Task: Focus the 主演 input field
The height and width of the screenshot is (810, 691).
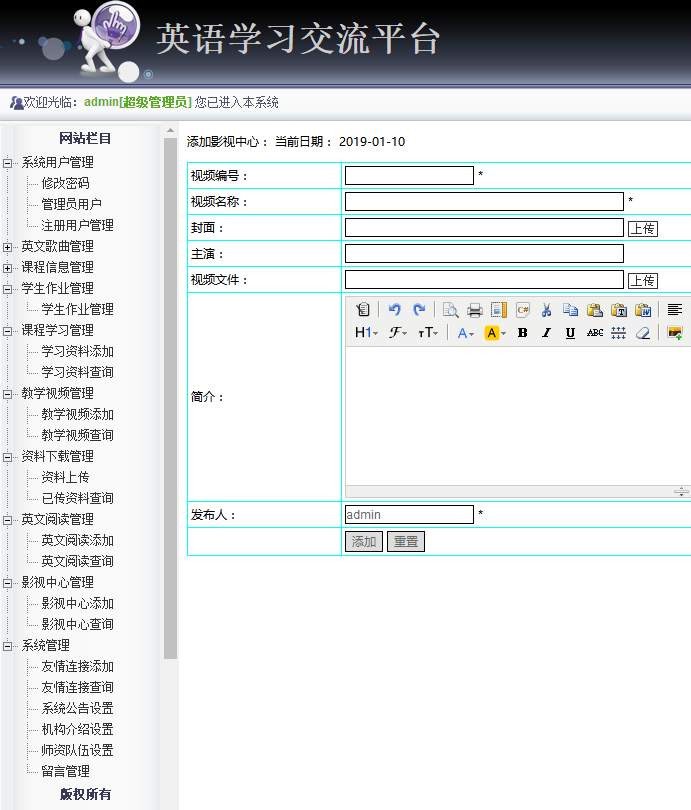Action: point(484,254)
